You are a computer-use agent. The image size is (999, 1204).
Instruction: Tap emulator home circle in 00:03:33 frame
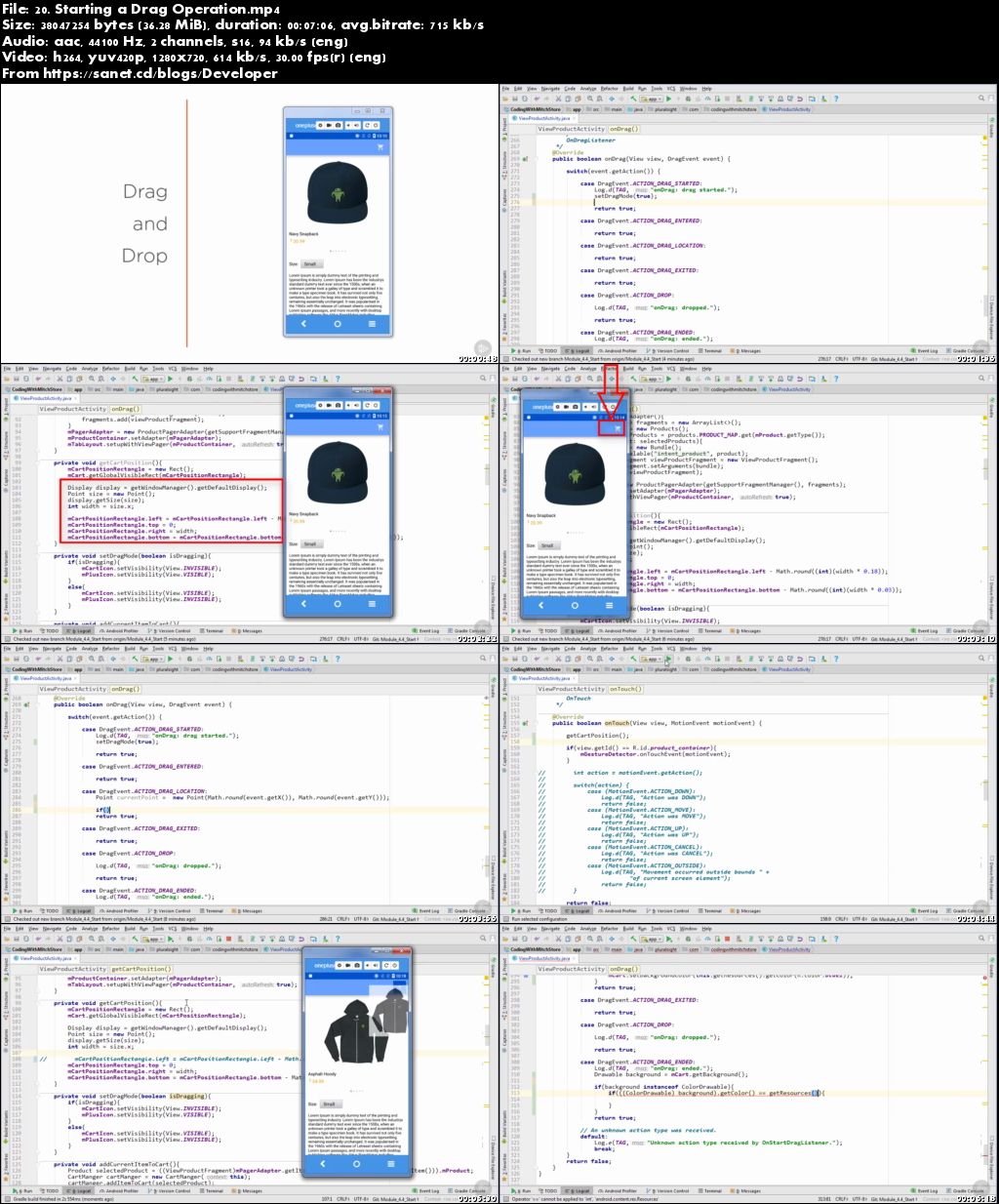pyautogui.click(x=338, y=604)
